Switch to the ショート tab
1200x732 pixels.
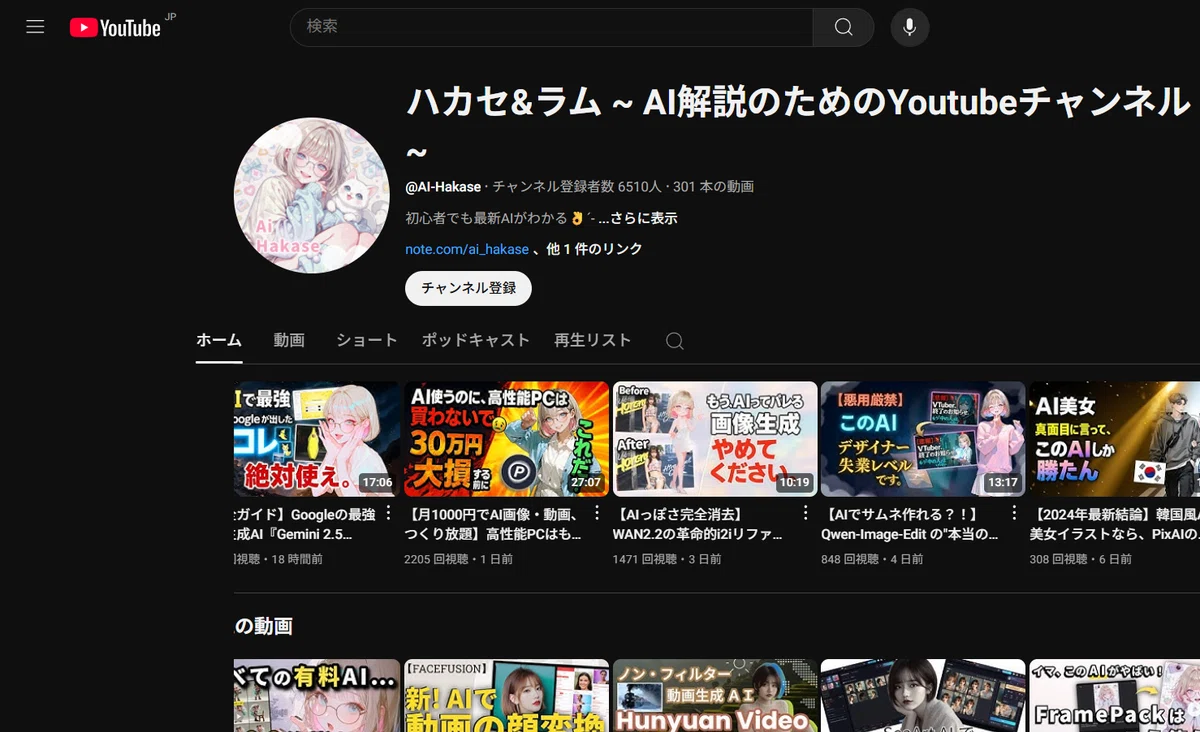366,340
